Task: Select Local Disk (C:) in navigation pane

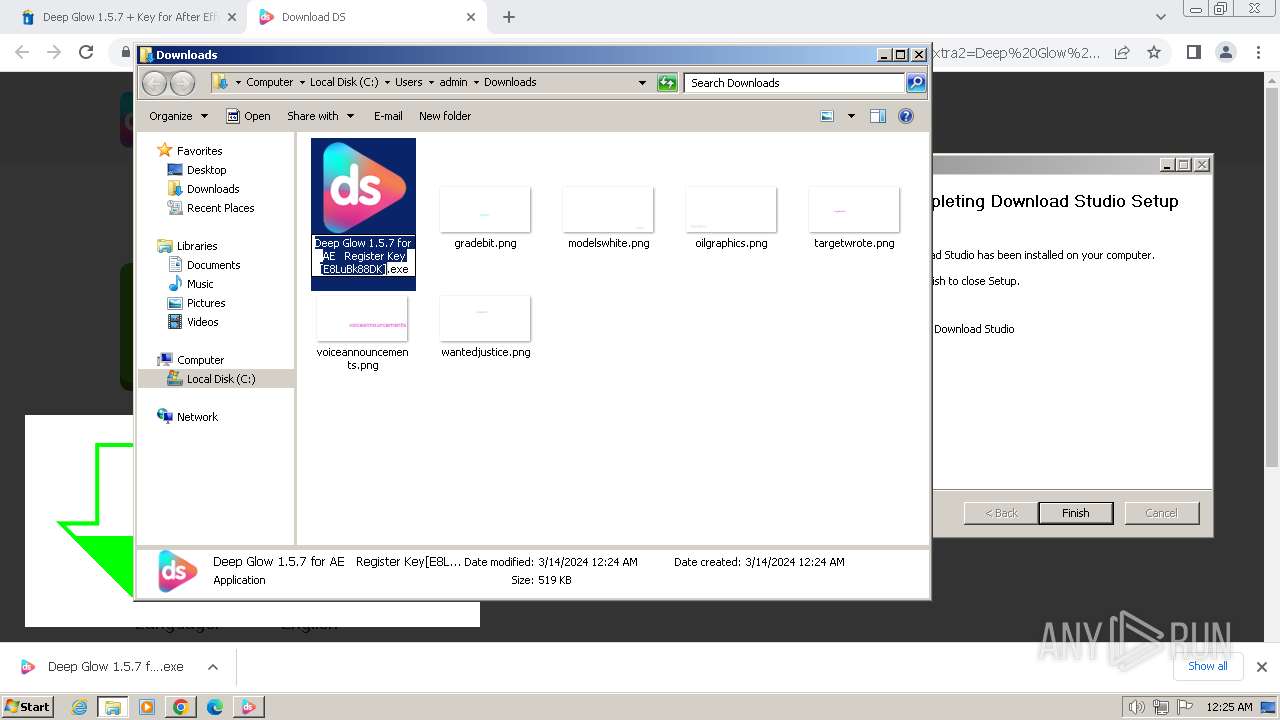Action: click(x=211, y=379)
